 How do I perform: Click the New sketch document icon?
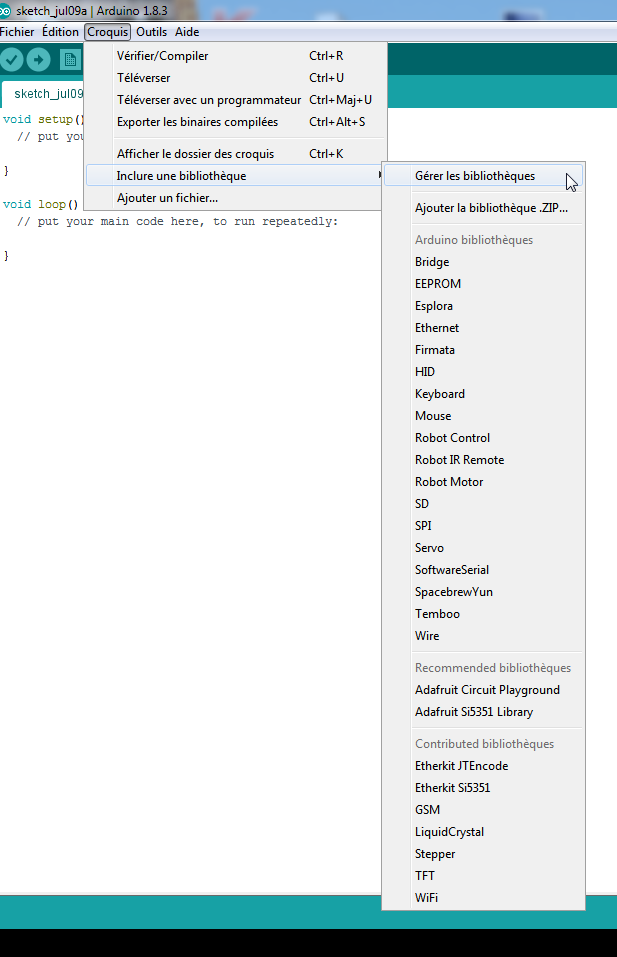click(71, 59)
